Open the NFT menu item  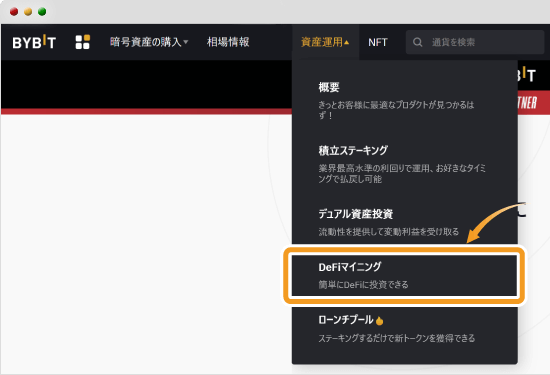tap(378, 42)
